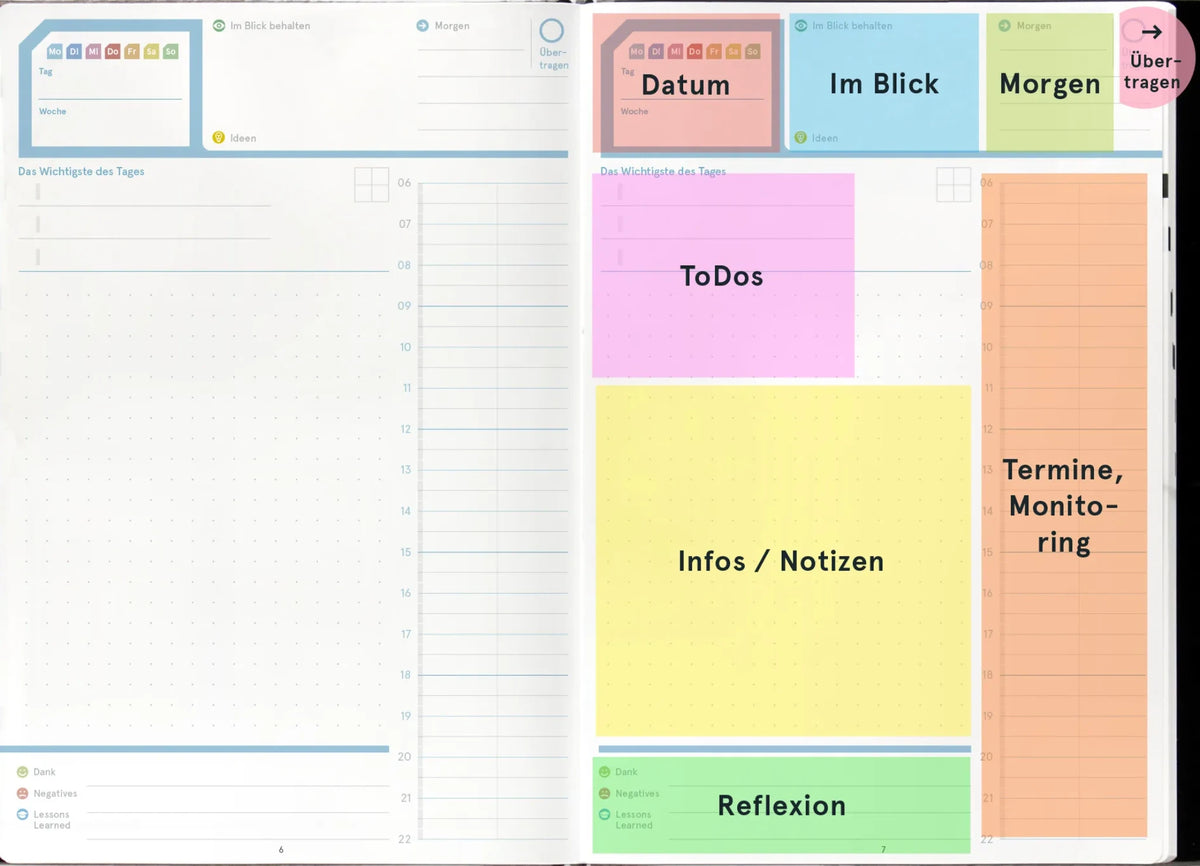Click the Infos / Notizen label
Viewport: 1200px width, 866px height.
tap(781, 561)
